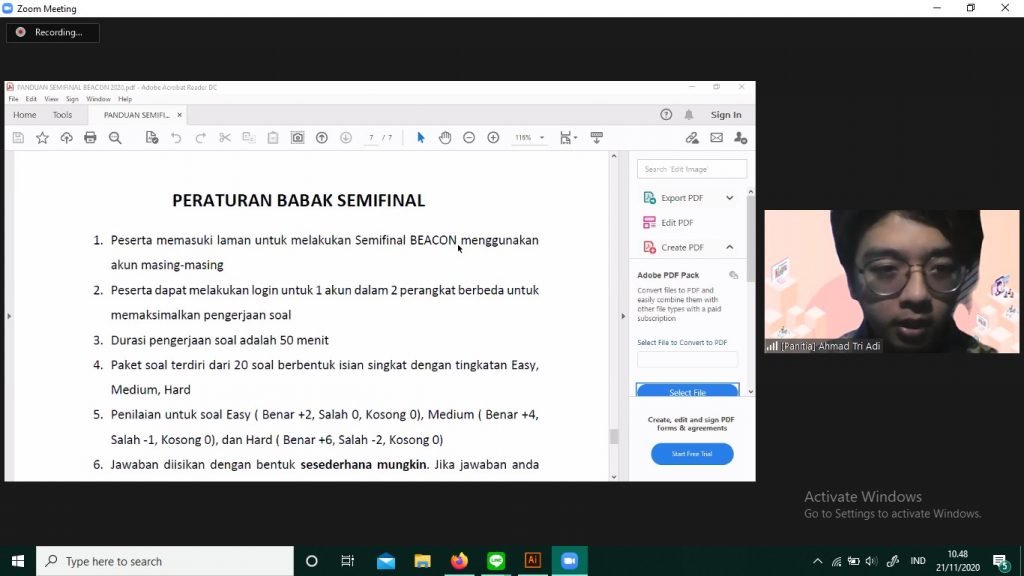
Task: Click the zoom in plus icon
Action: click(493, 138)
